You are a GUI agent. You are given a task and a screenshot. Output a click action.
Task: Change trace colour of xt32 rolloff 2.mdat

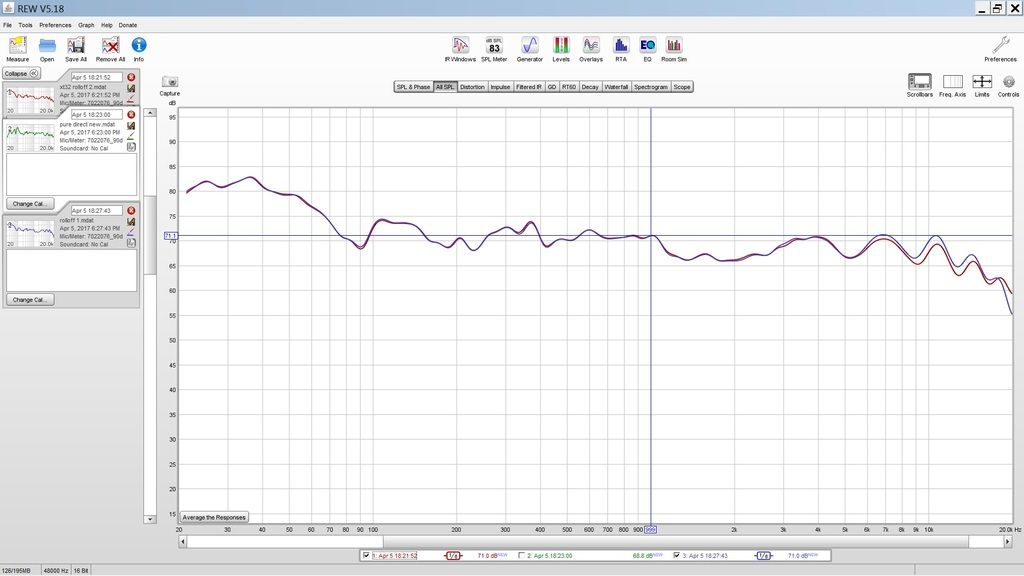pos(131,99)
